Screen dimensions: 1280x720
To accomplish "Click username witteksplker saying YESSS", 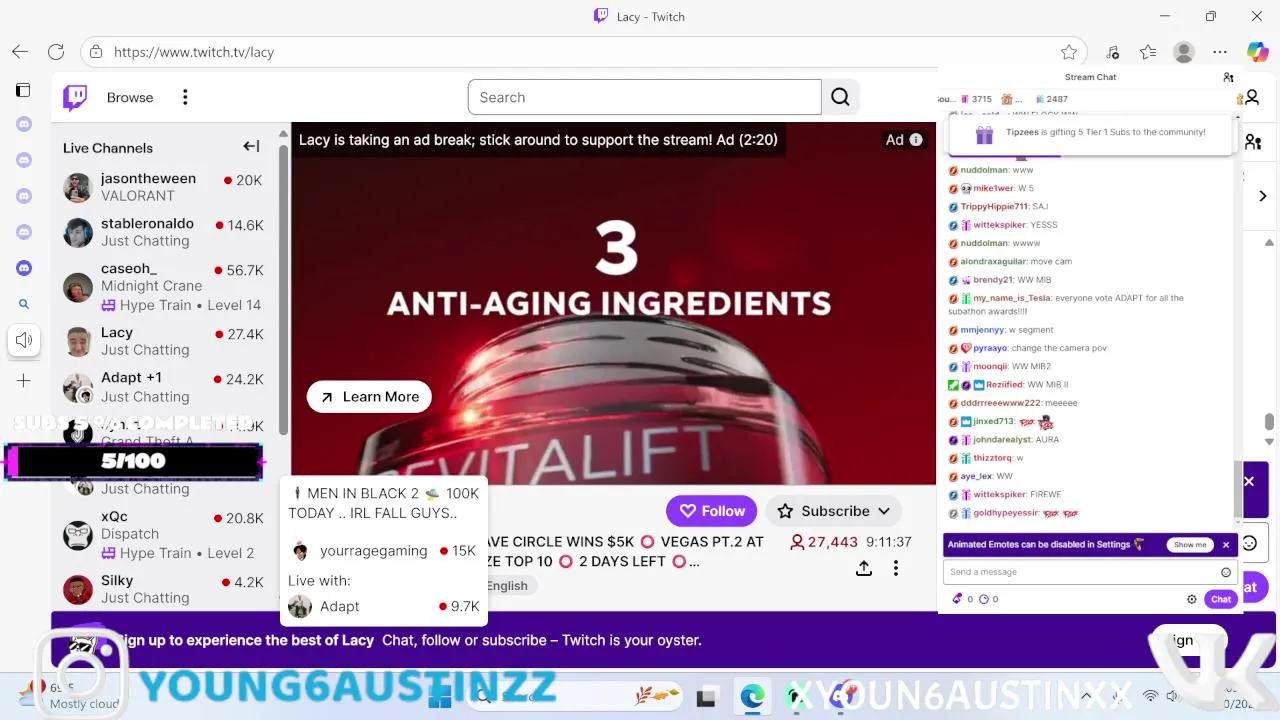I will click(1001, 225).
